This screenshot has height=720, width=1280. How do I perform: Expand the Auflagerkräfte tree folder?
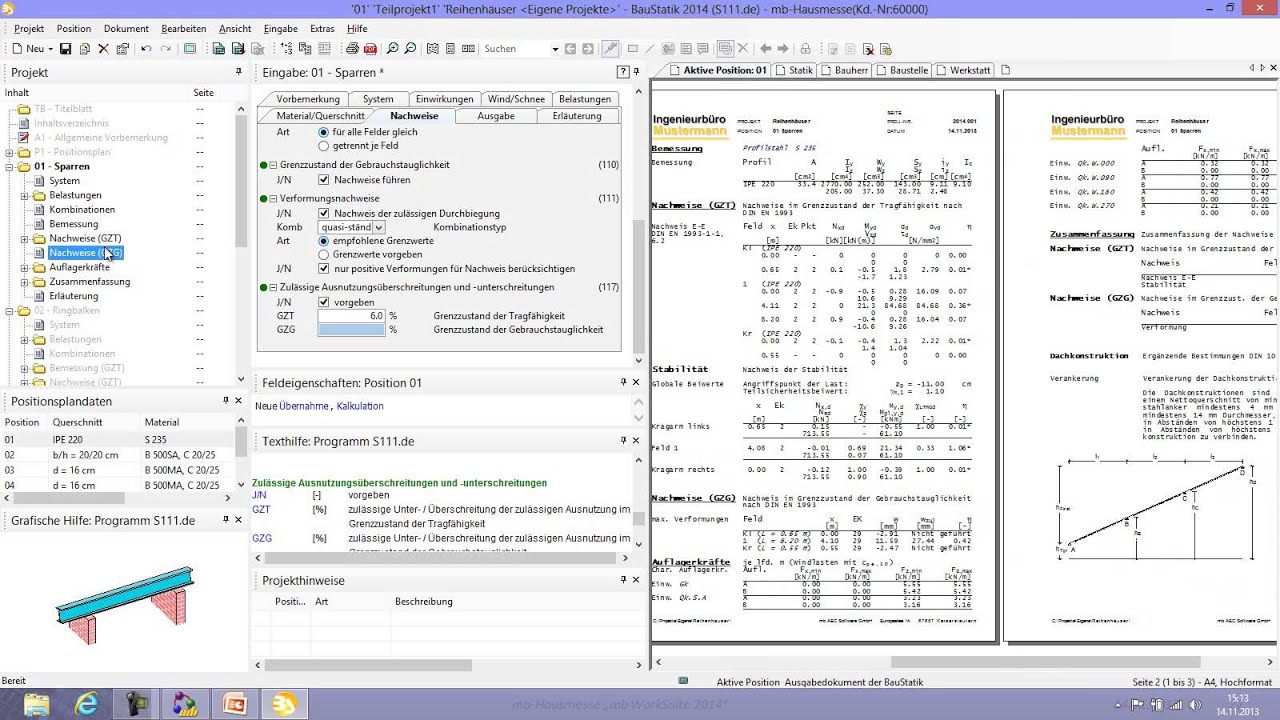coord(25,268)
